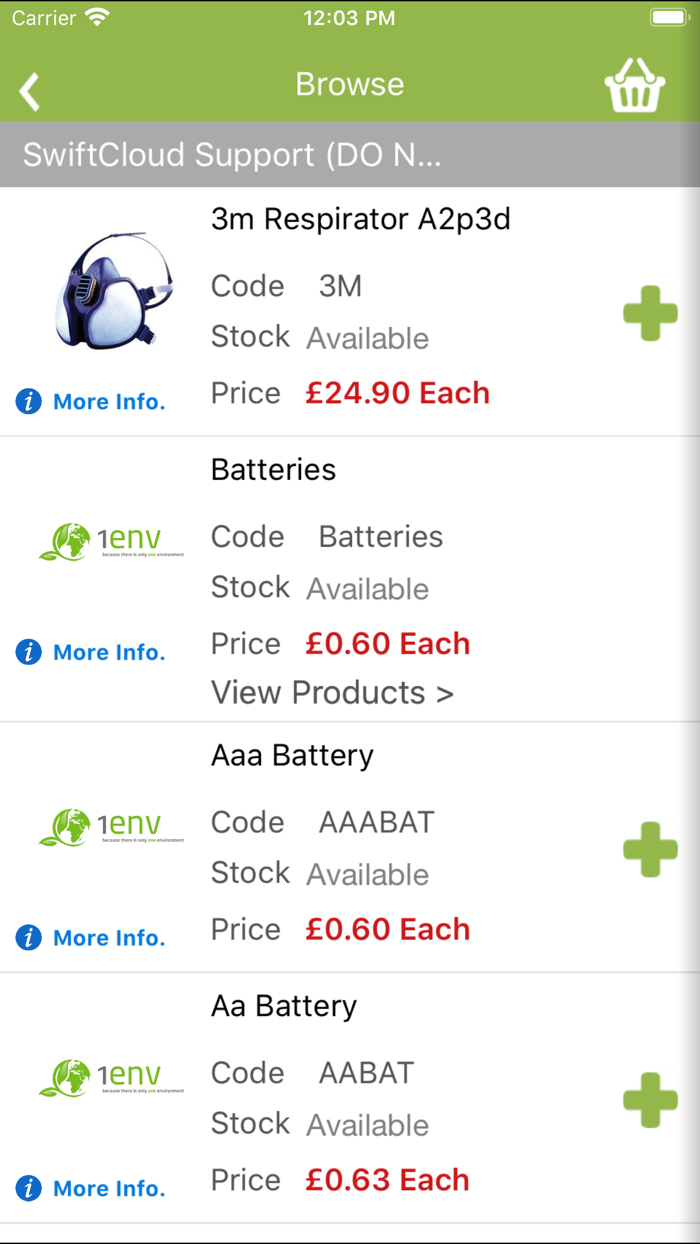
Task: Tap the info icon next to 3m Respirator
Action: (x=28, y=401)
